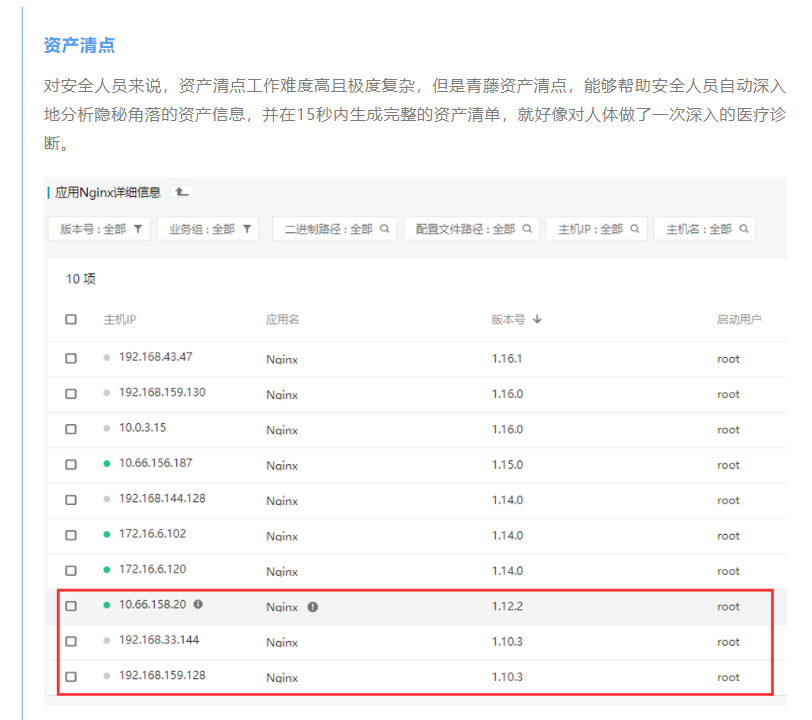Click the info icon next to 10.66.158.20
Viewport: 812px width, 720px height.
pos(198,604)
